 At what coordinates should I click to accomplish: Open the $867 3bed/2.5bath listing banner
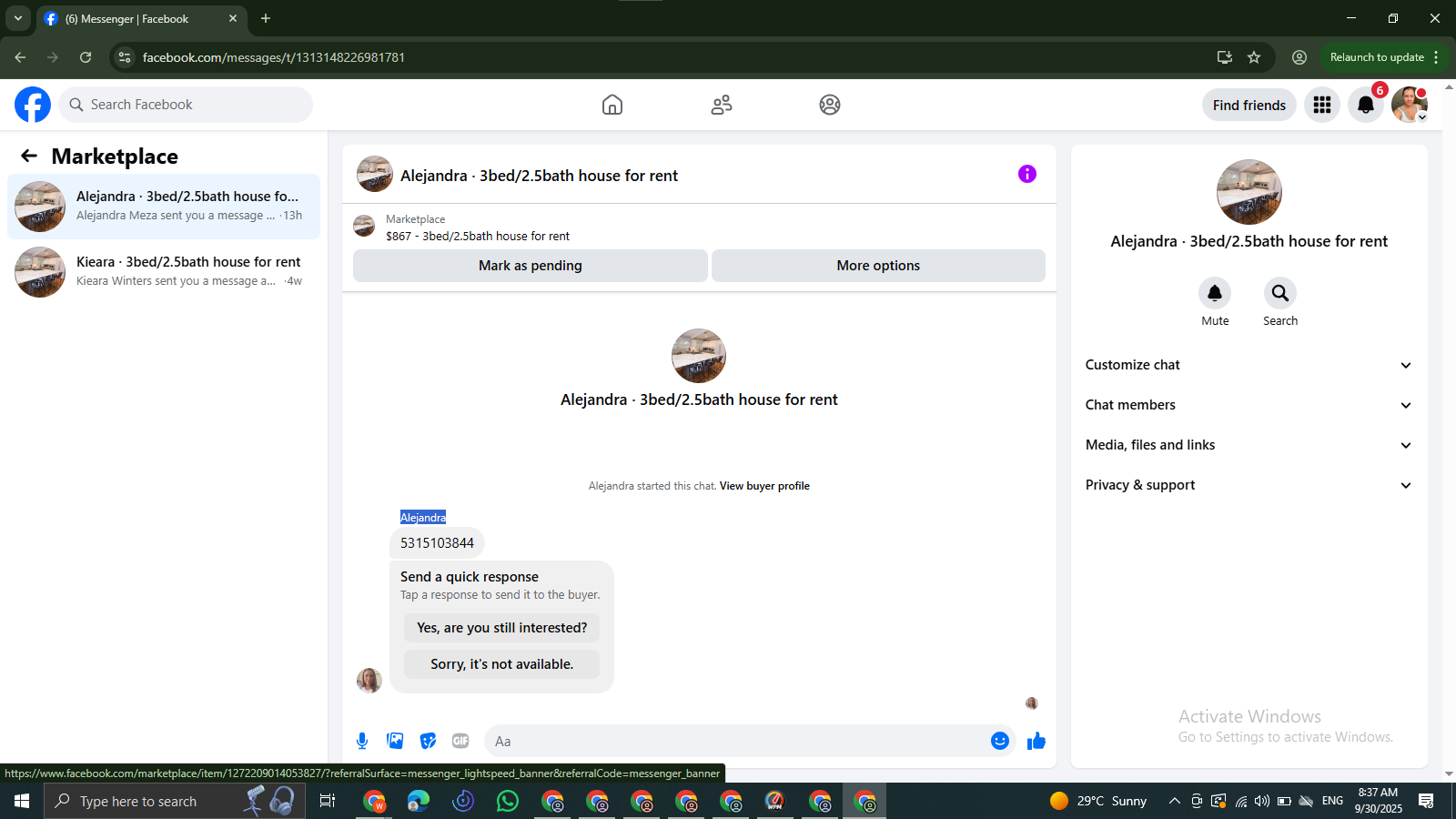tap(699, 227)
